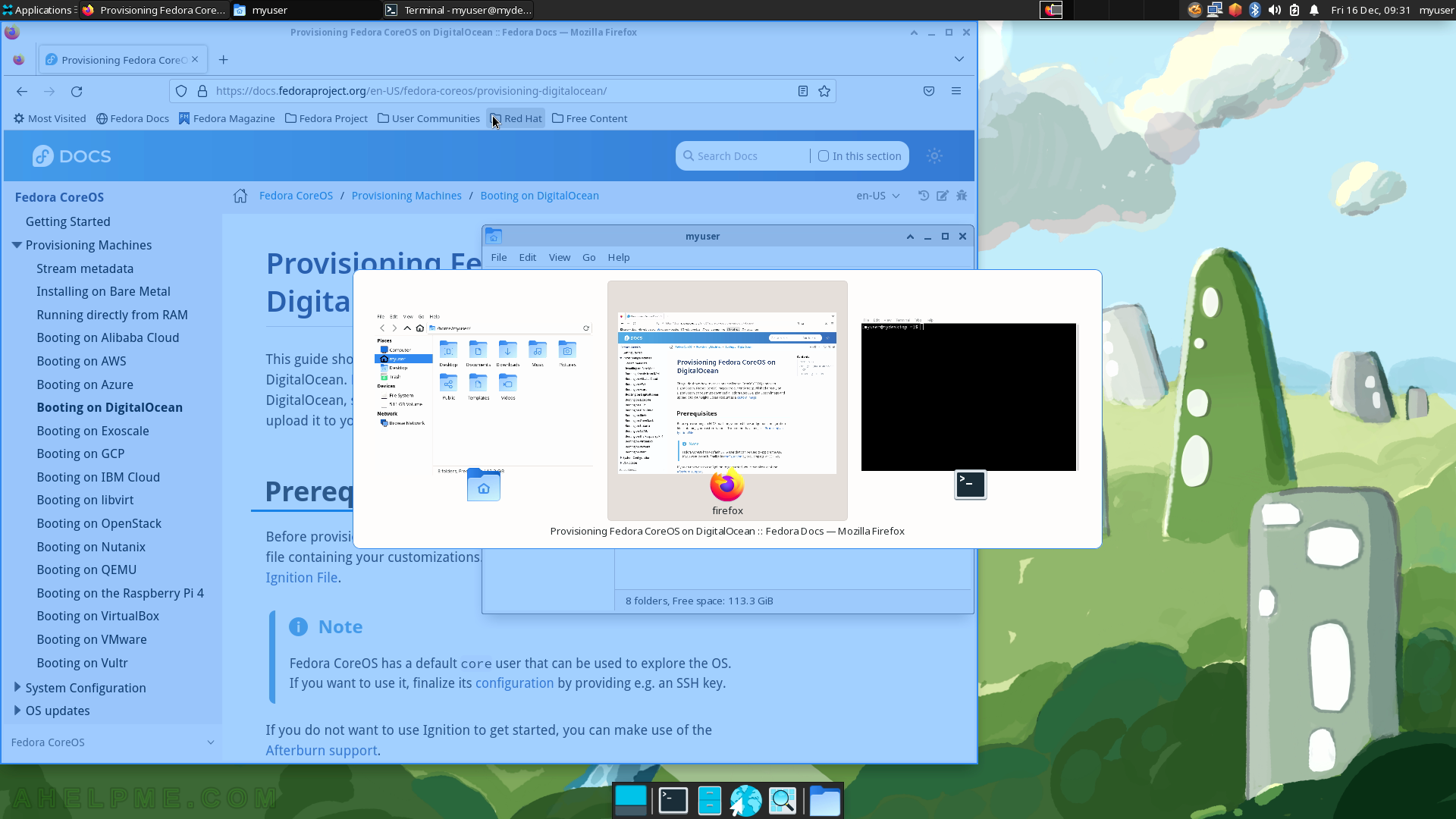
Task: Click the edit this page icon
Action: (943, 196)
